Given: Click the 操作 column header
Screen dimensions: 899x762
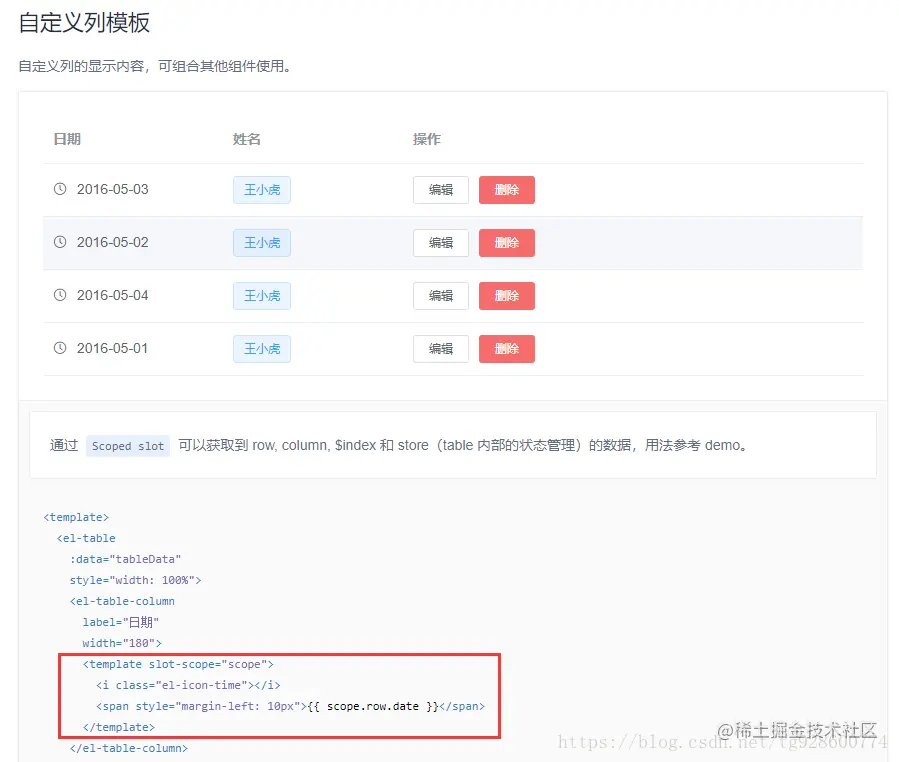Looking at the screenshot, I should pos(427,139).
